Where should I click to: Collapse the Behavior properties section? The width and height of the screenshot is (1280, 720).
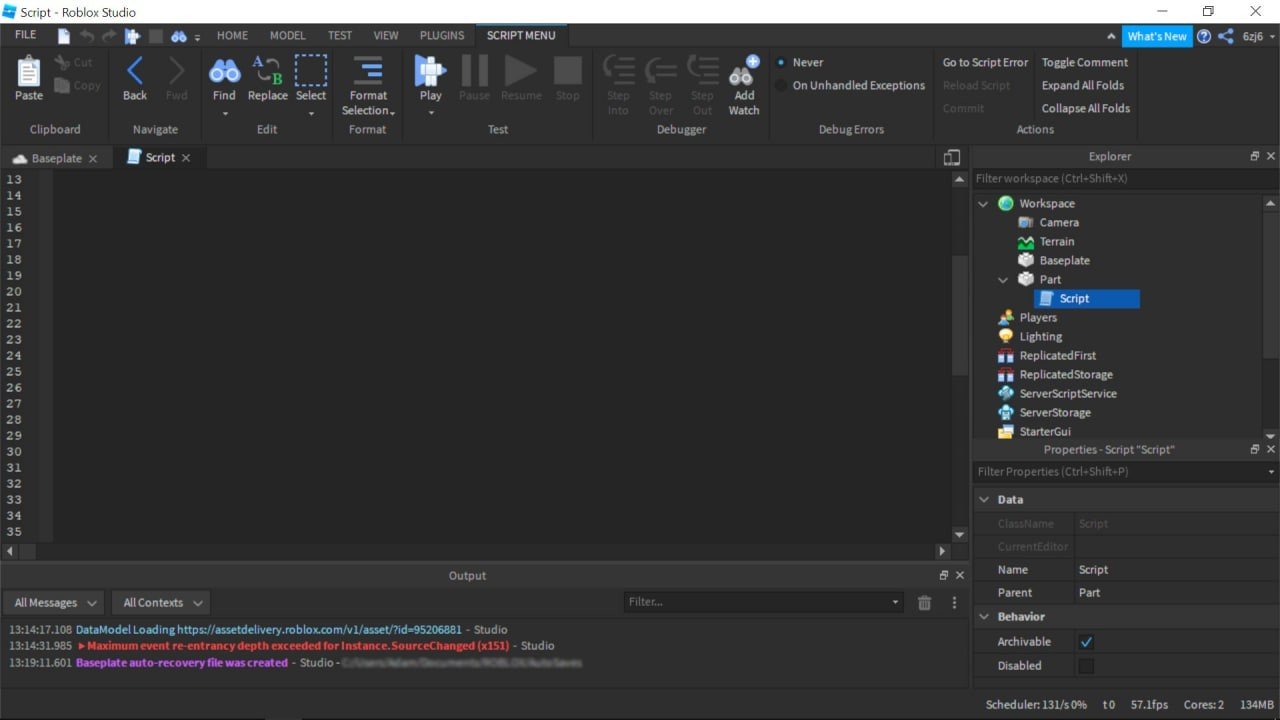pyautogui.click(x=984, y=617)
